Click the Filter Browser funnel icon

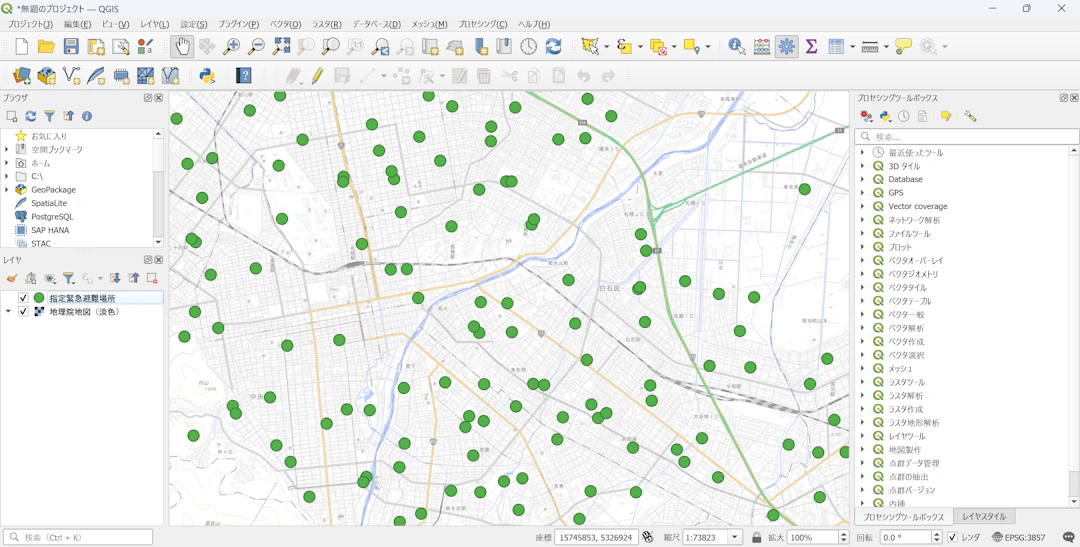[x=50, y=116]
